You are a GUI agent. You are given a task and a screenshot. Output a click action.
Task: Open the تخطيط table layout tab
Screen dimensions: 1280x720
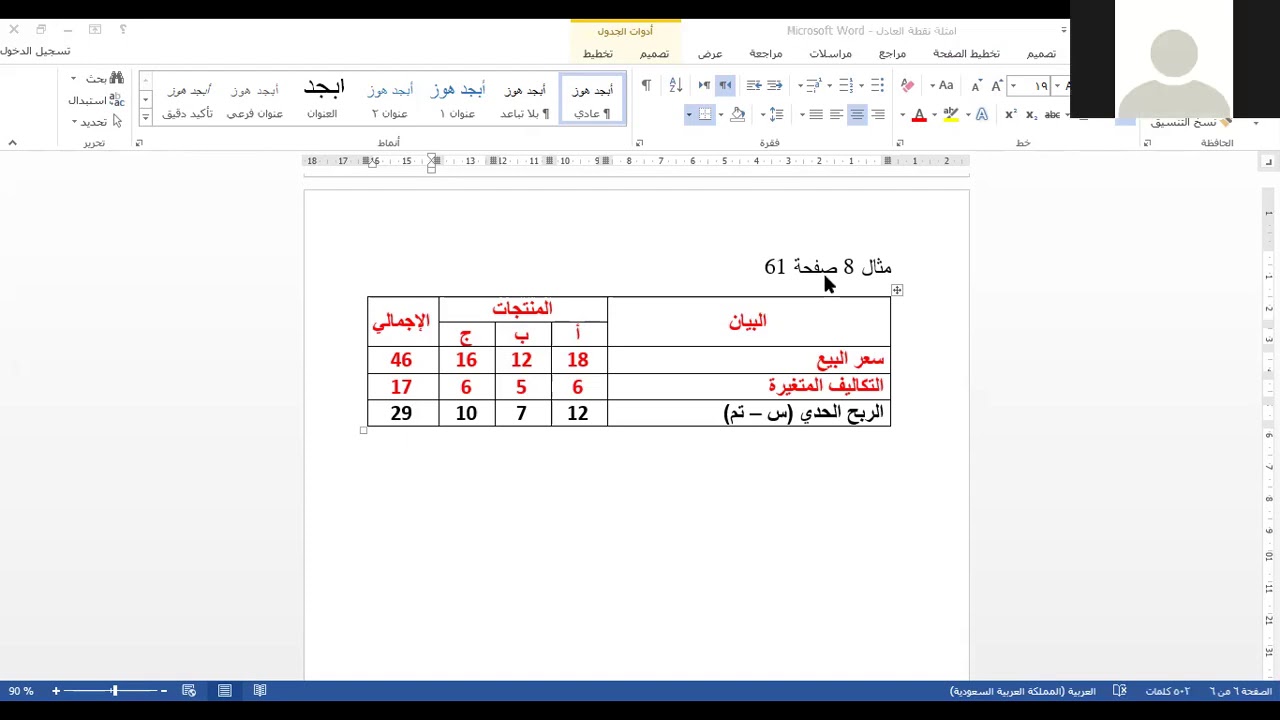[x=598, y=54]
